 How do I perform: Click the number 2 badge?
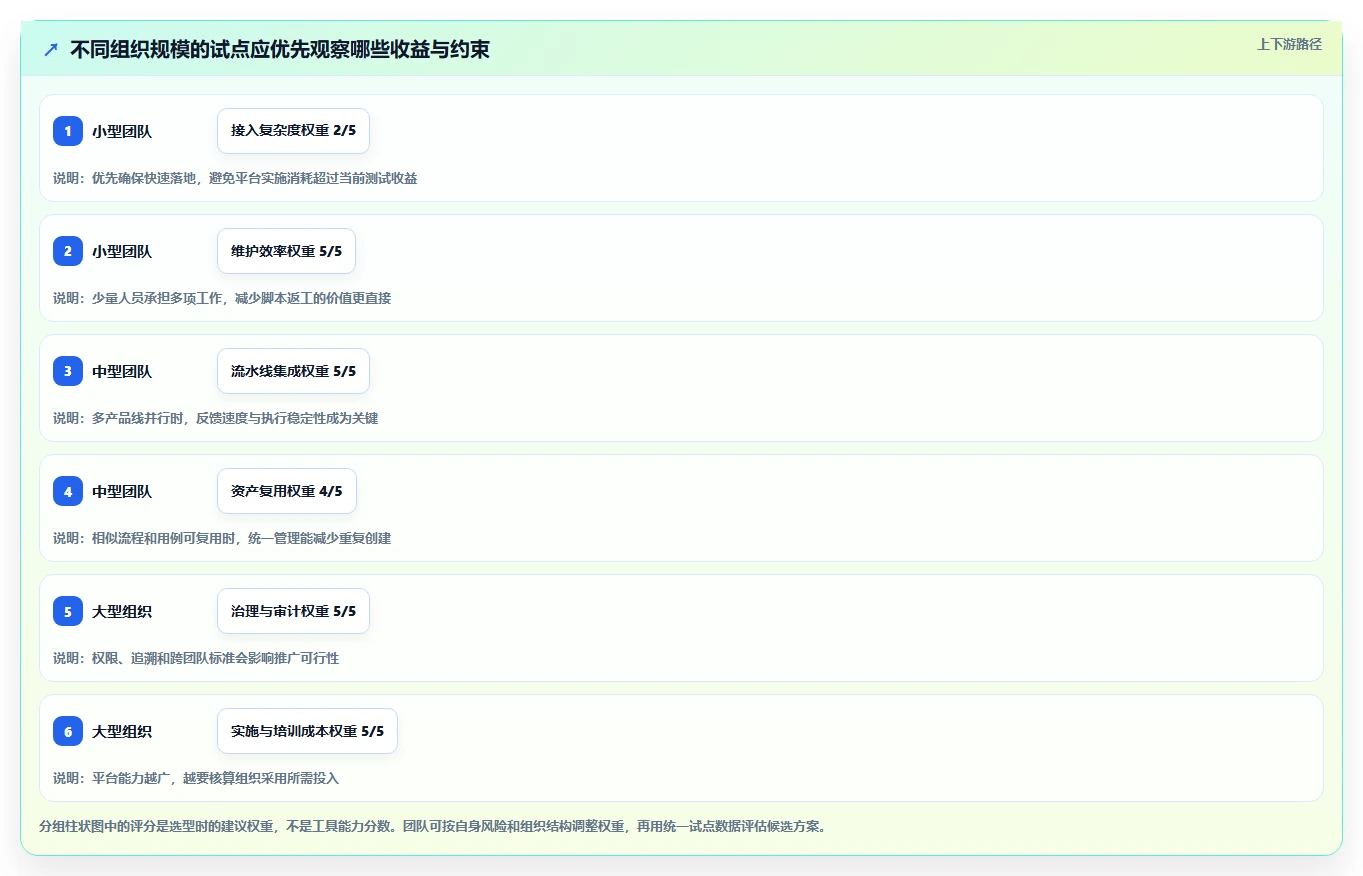pyautogui.click(x=68, y=251)
